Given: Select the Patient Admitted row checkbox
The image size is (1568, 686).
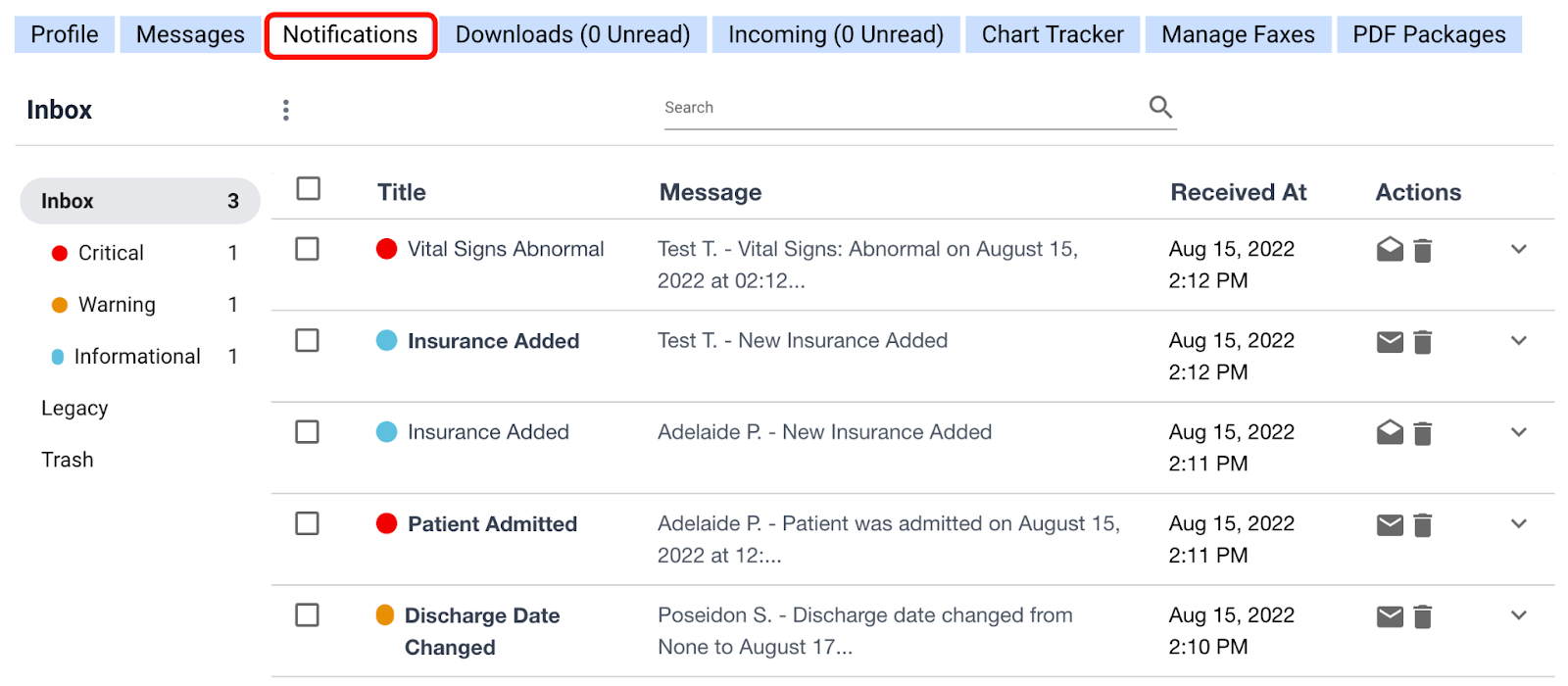Looking at the screenshot, I should coord(308,523).
